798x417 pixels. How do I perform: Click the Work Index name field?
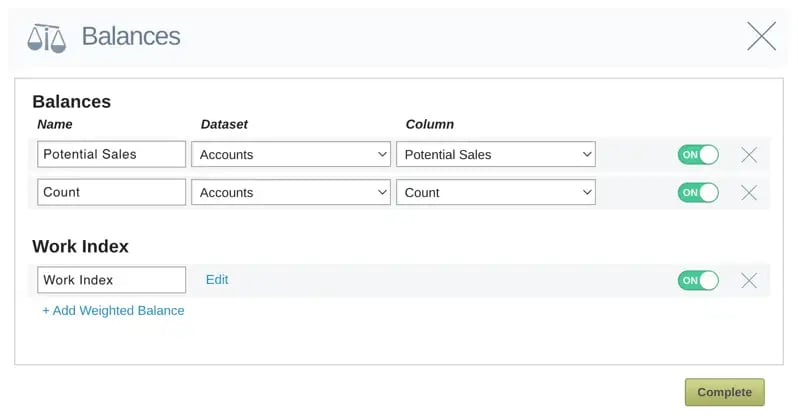pos(111,280)
